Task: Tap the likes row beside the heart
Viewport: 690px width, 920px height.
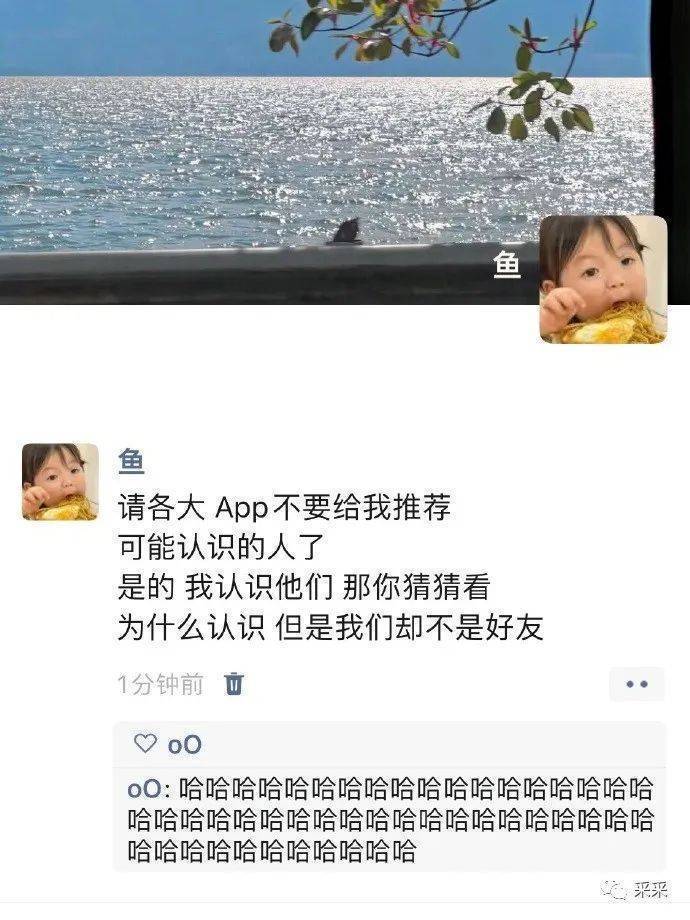Action: tap(390, 744)
